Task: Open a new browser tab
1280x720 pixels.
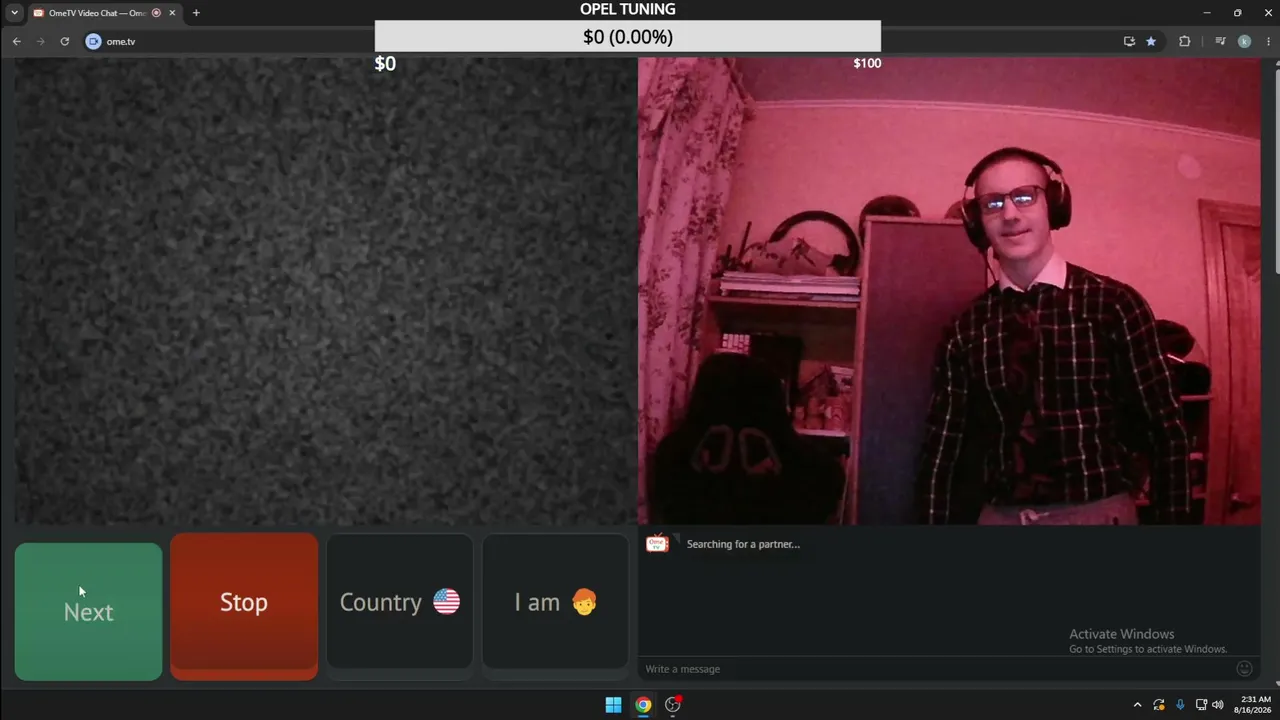Action: click(x=196, y=13)
